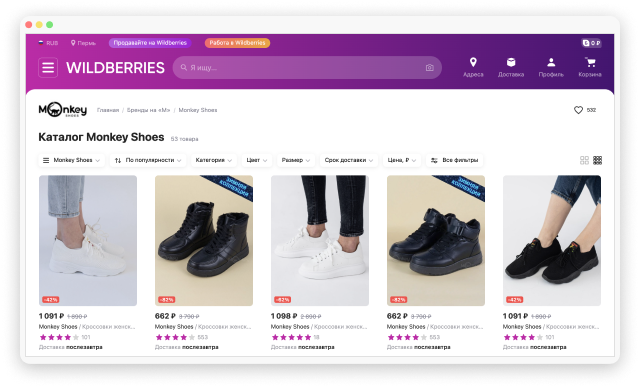Switch to large grid view
The image size is (640, 388).
click(x=584, y=160)
